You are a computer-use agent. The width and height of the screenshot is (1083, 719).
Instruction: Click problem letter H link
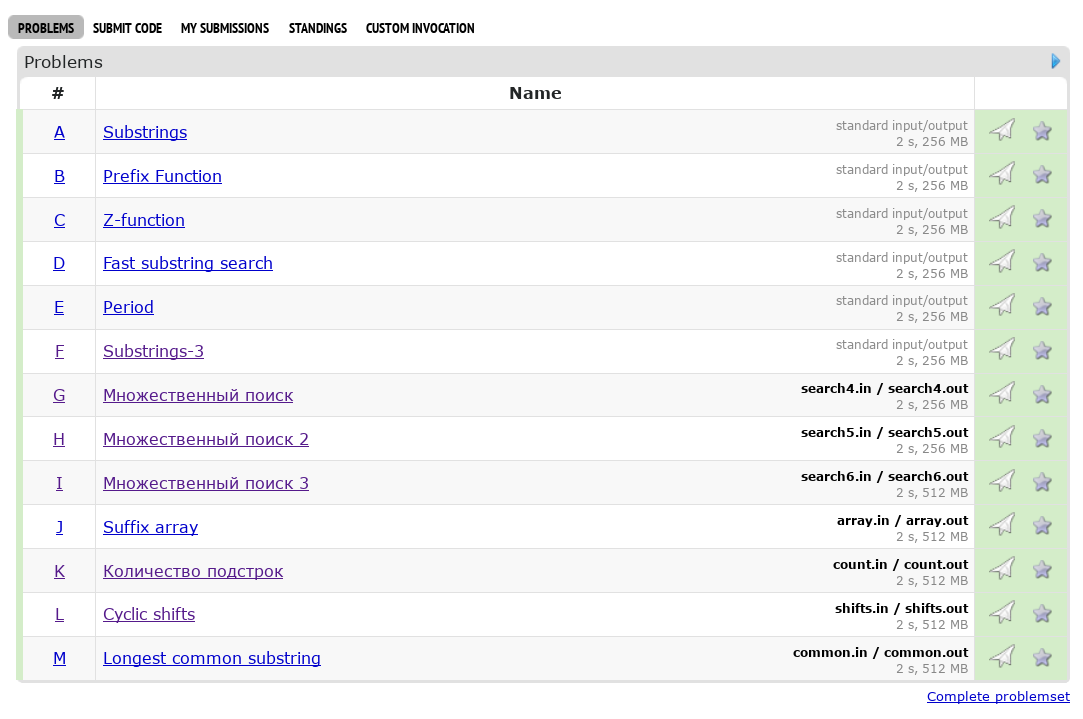click(x=59, y=439)
